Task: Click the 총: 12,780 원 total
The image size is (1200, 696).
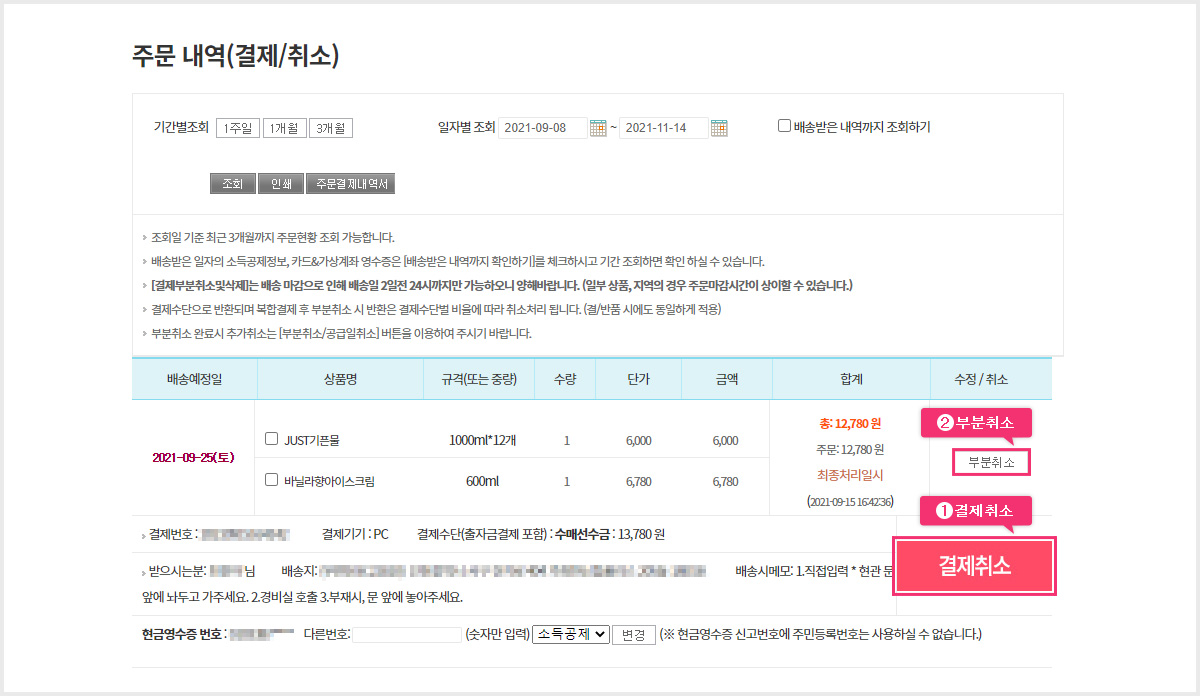Action: [850, 423]
